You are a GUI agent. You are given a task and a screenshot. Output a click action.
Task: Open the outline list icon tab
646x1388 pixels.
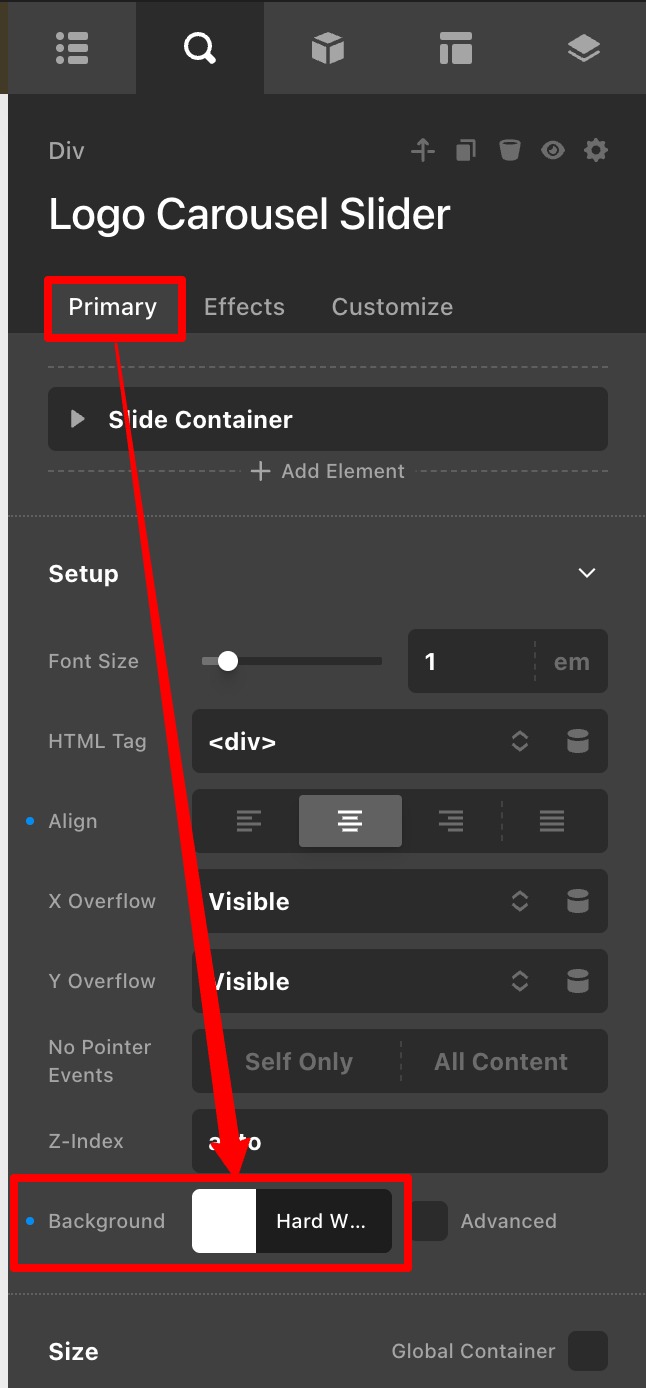tap(72, 47)
